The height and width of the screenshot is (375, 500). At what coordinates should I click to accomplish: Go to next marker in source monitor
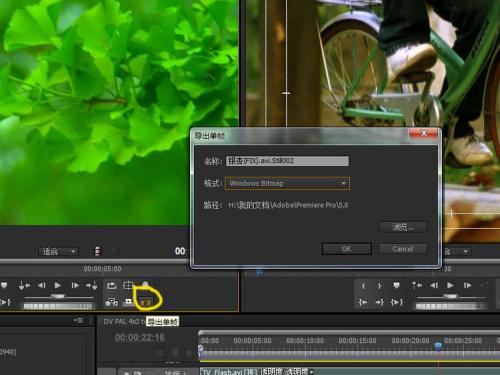coord(92,285)
